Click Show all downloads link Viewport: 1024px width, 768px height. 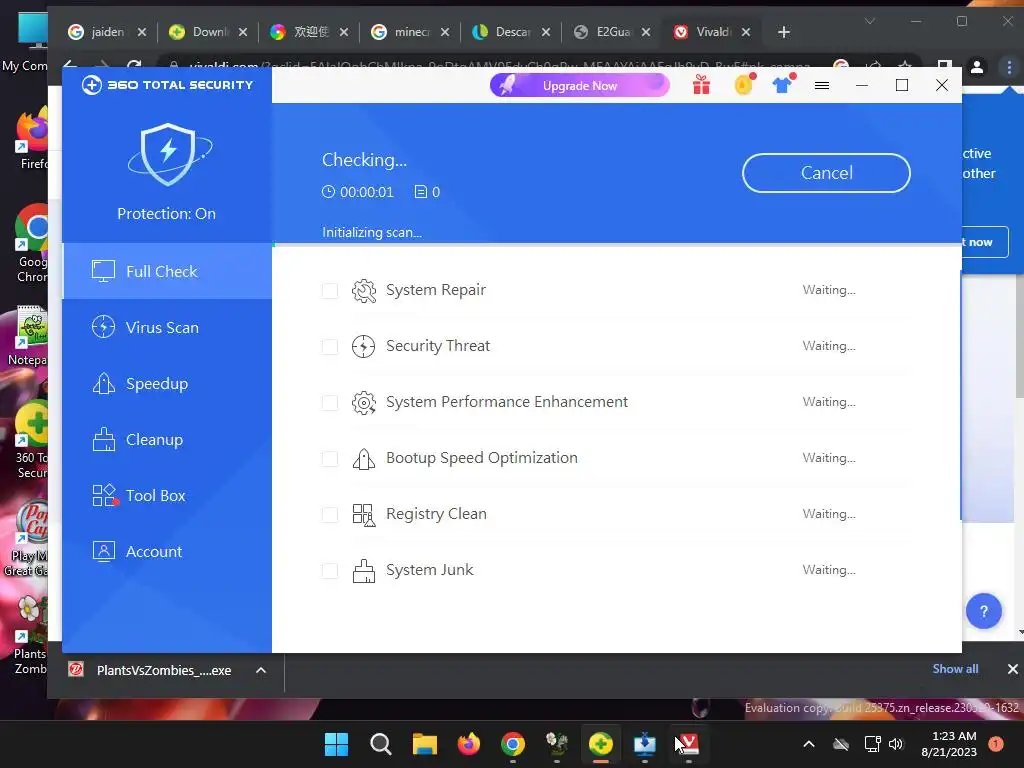coord(955,669)
